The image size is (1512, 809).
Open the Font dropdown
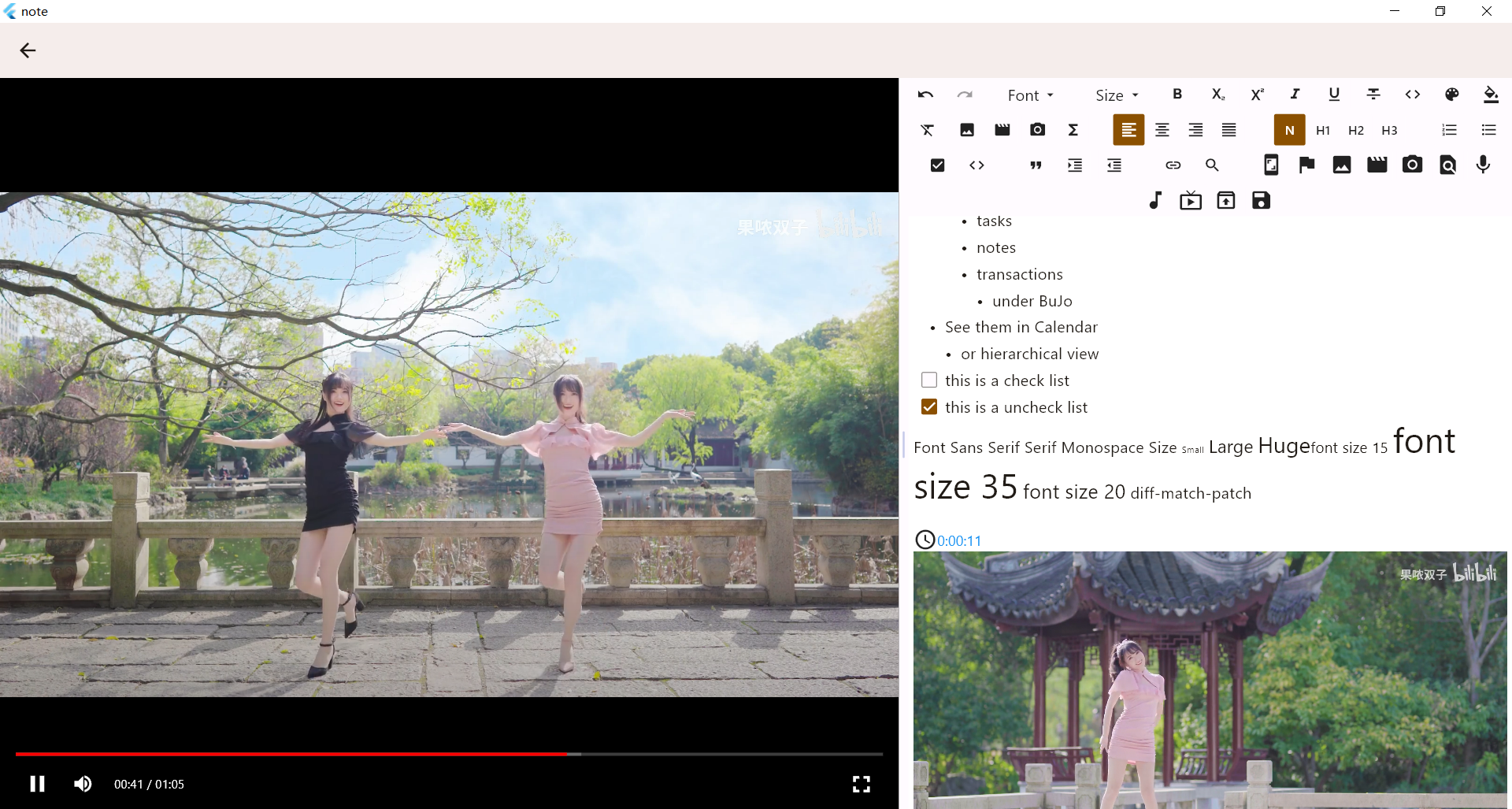1030,95
